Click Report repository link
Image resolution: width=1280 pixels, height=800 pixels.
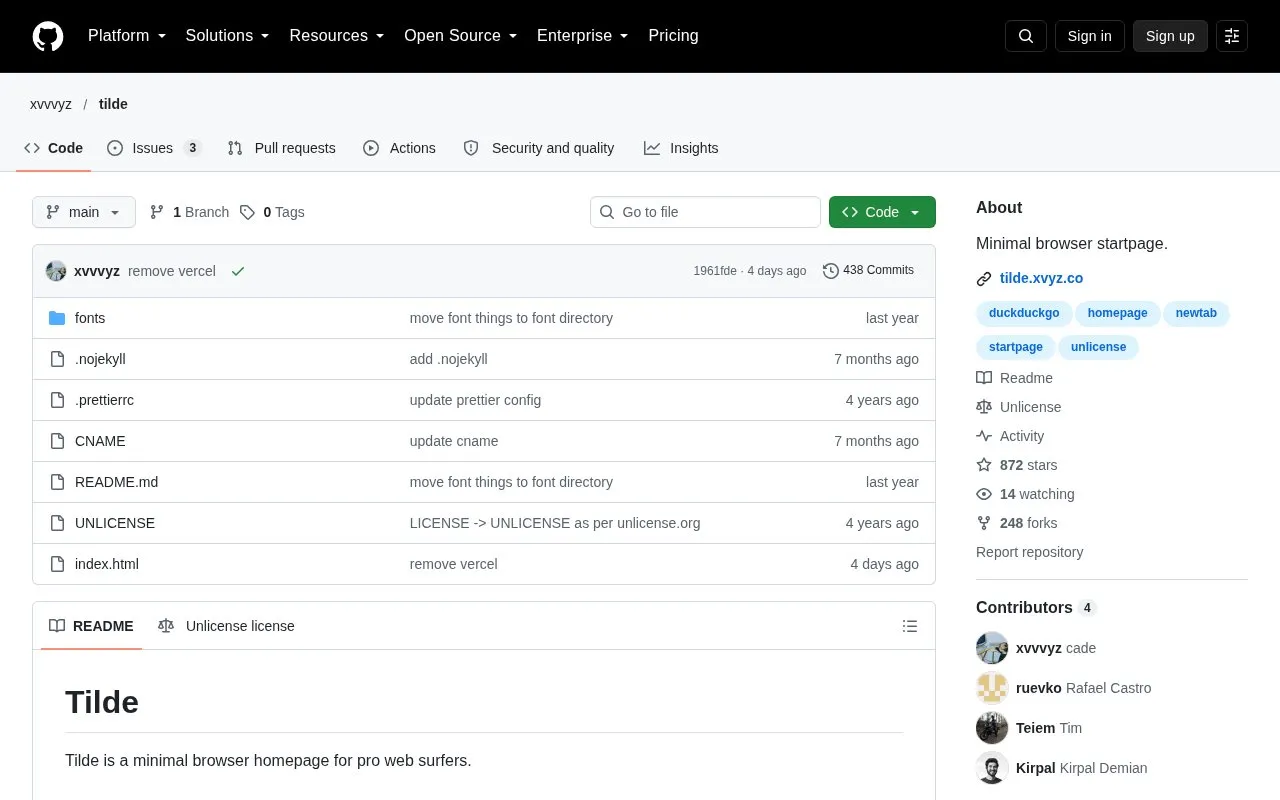pos(1029,552)
